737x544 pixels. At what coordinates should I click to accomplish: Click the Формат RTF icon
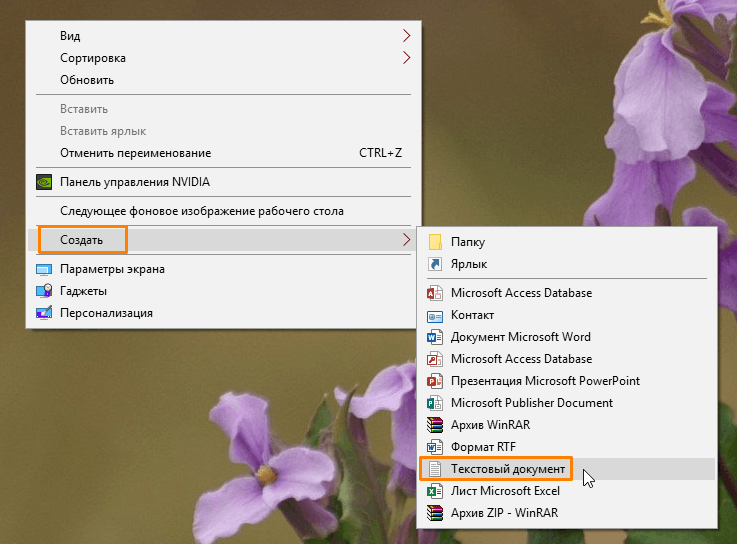(x=435, y=447)
